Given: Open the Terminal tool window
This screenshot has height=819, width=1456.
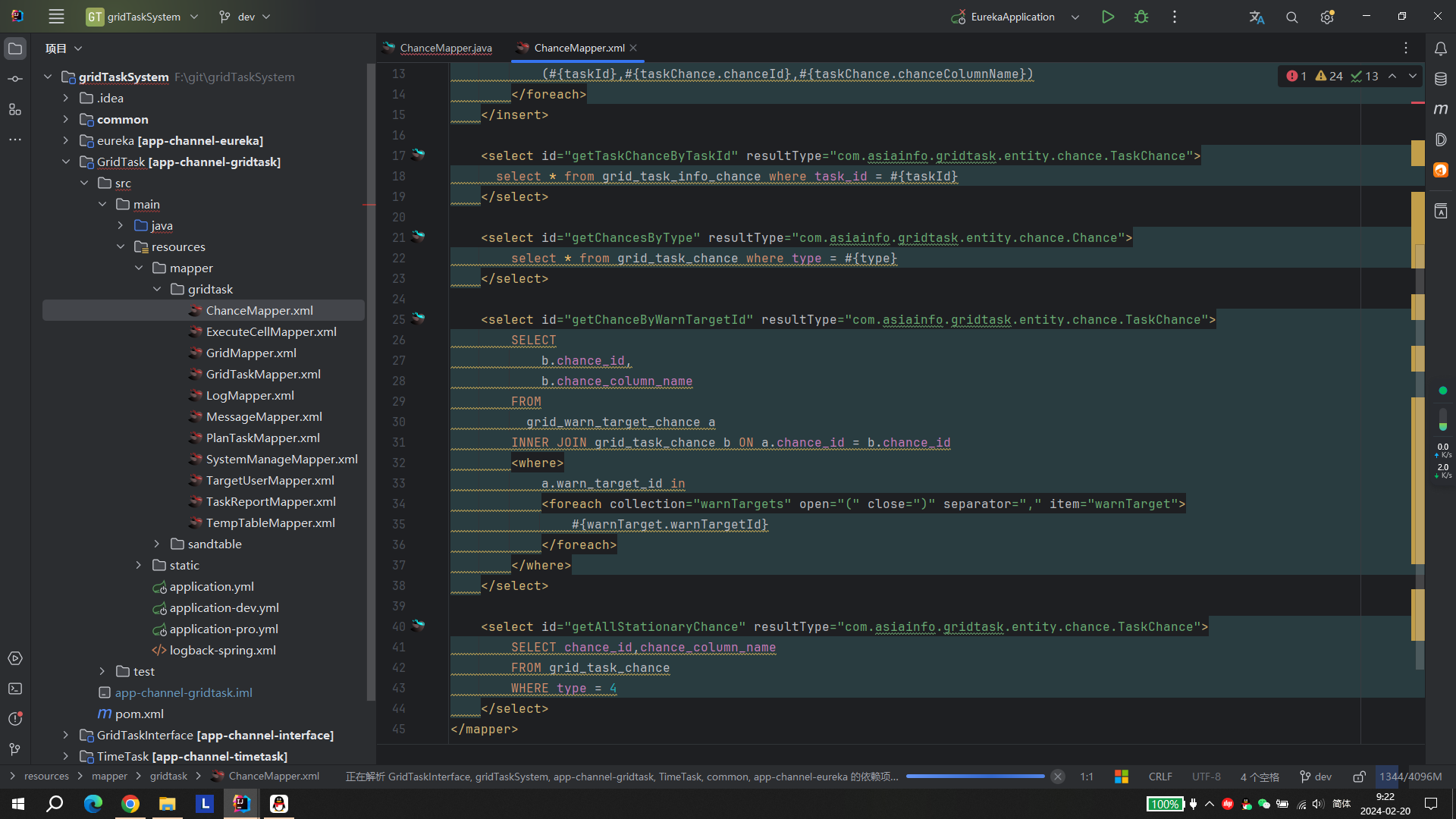Looking at the screenshot, I should click(x=15, y=689).
